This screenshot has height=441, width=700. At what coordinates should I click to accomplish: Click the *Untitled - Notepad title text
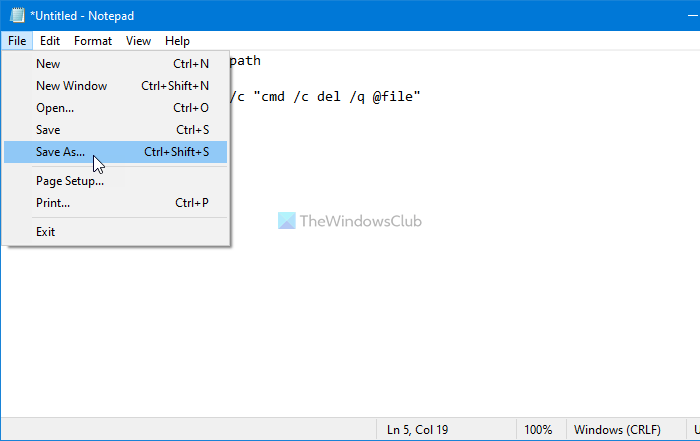[x=82, y=16]
